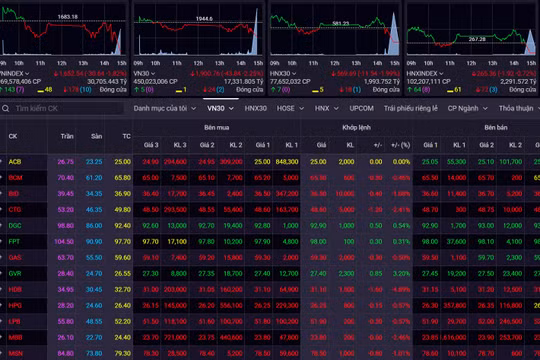Select HPG ticker symbol

tap(15, 305)
